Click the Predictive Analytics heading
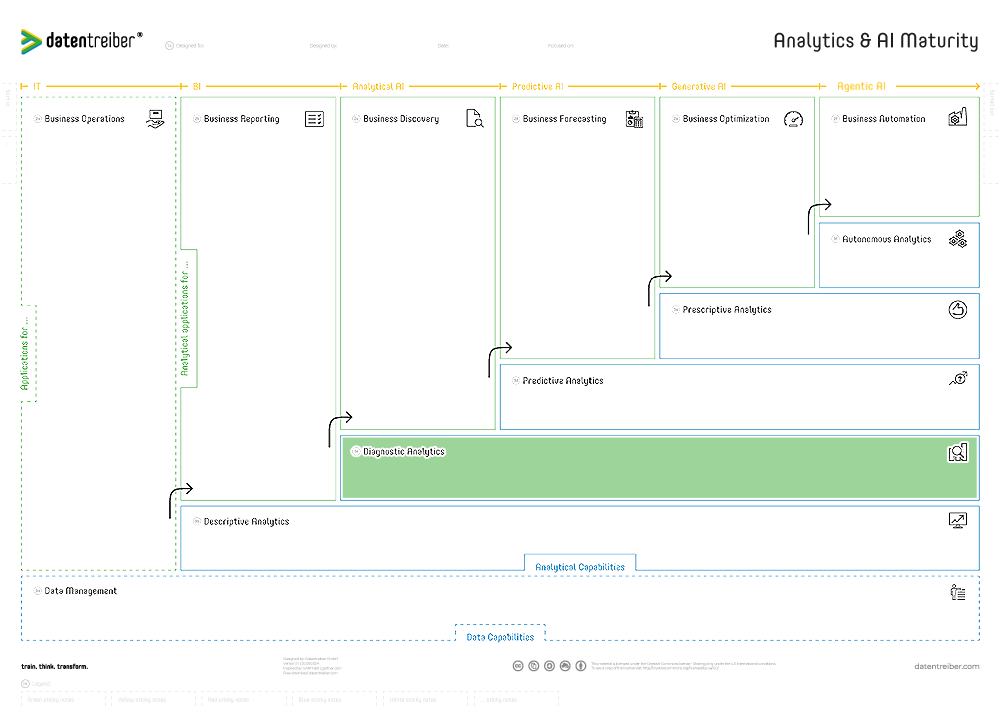 point(563,381)
